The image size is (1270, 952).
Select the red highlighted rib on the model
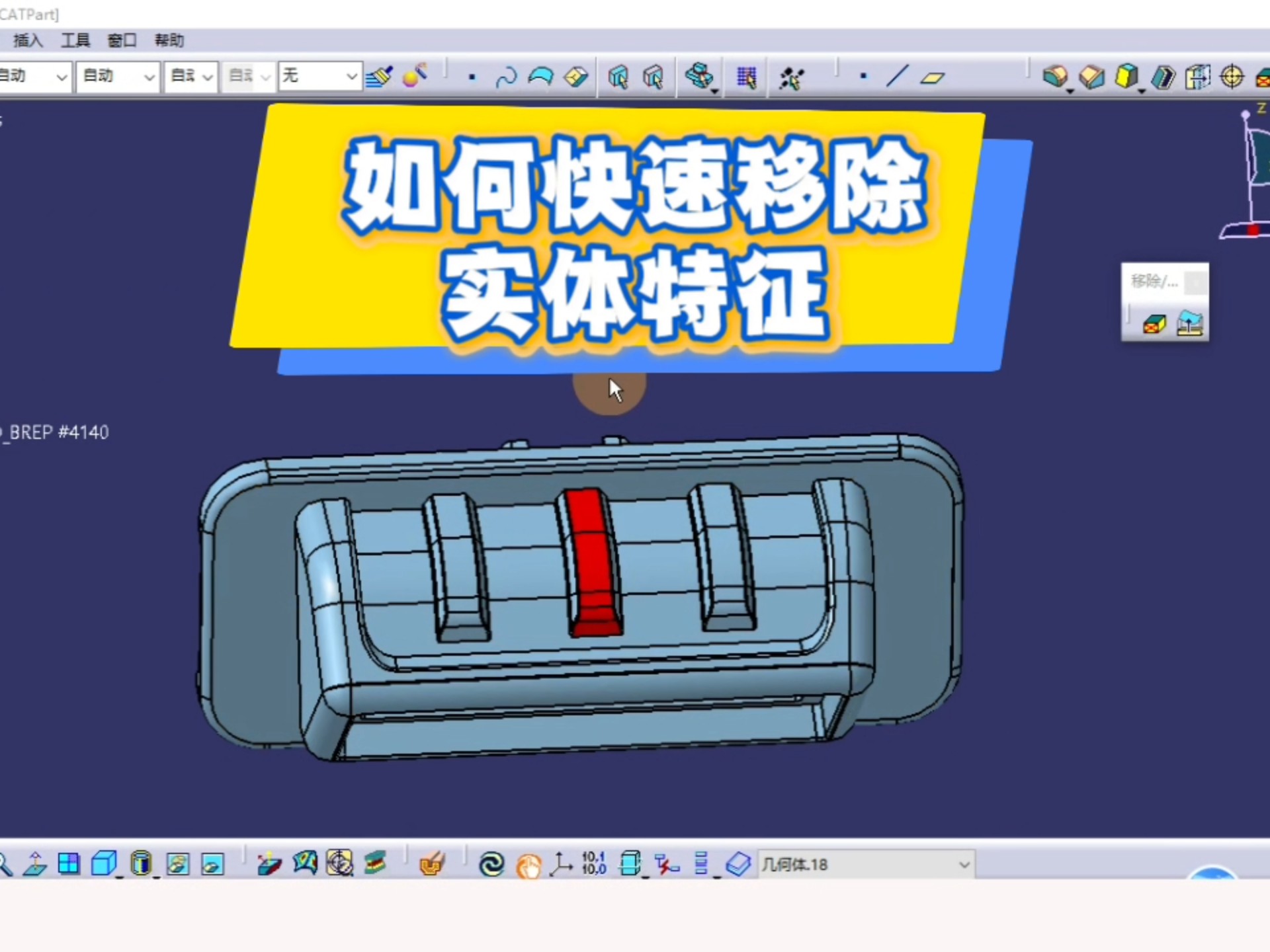(x=593, y=563)
